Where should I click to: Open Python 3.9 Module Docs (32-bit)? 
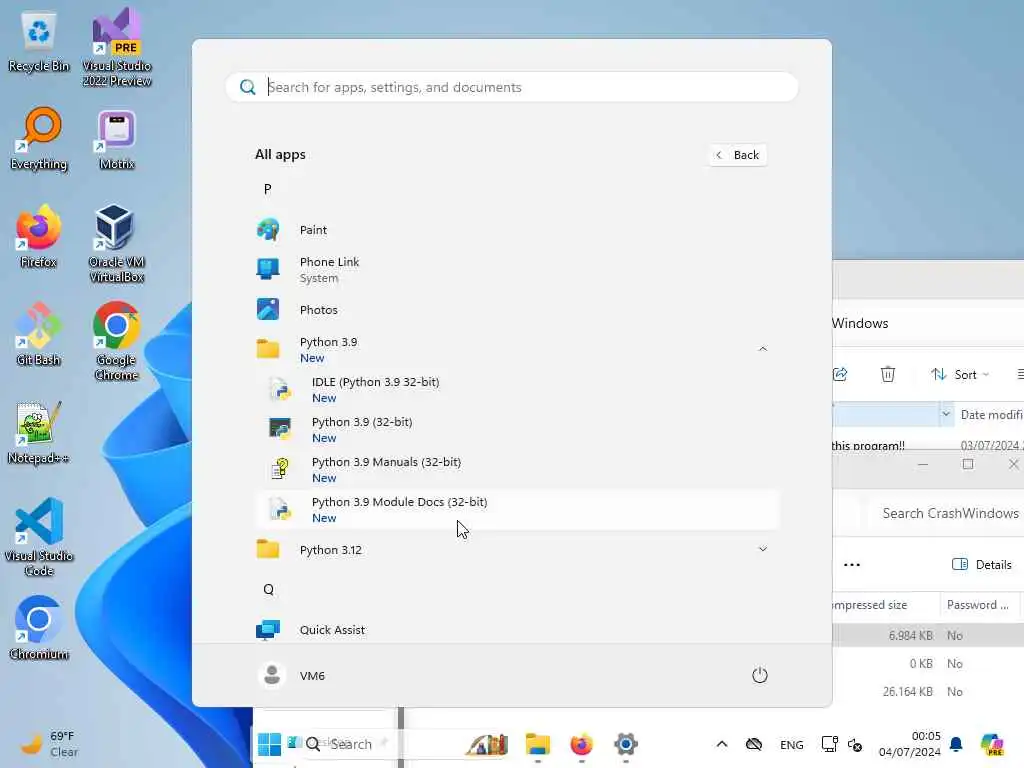[x=517, y=509]
